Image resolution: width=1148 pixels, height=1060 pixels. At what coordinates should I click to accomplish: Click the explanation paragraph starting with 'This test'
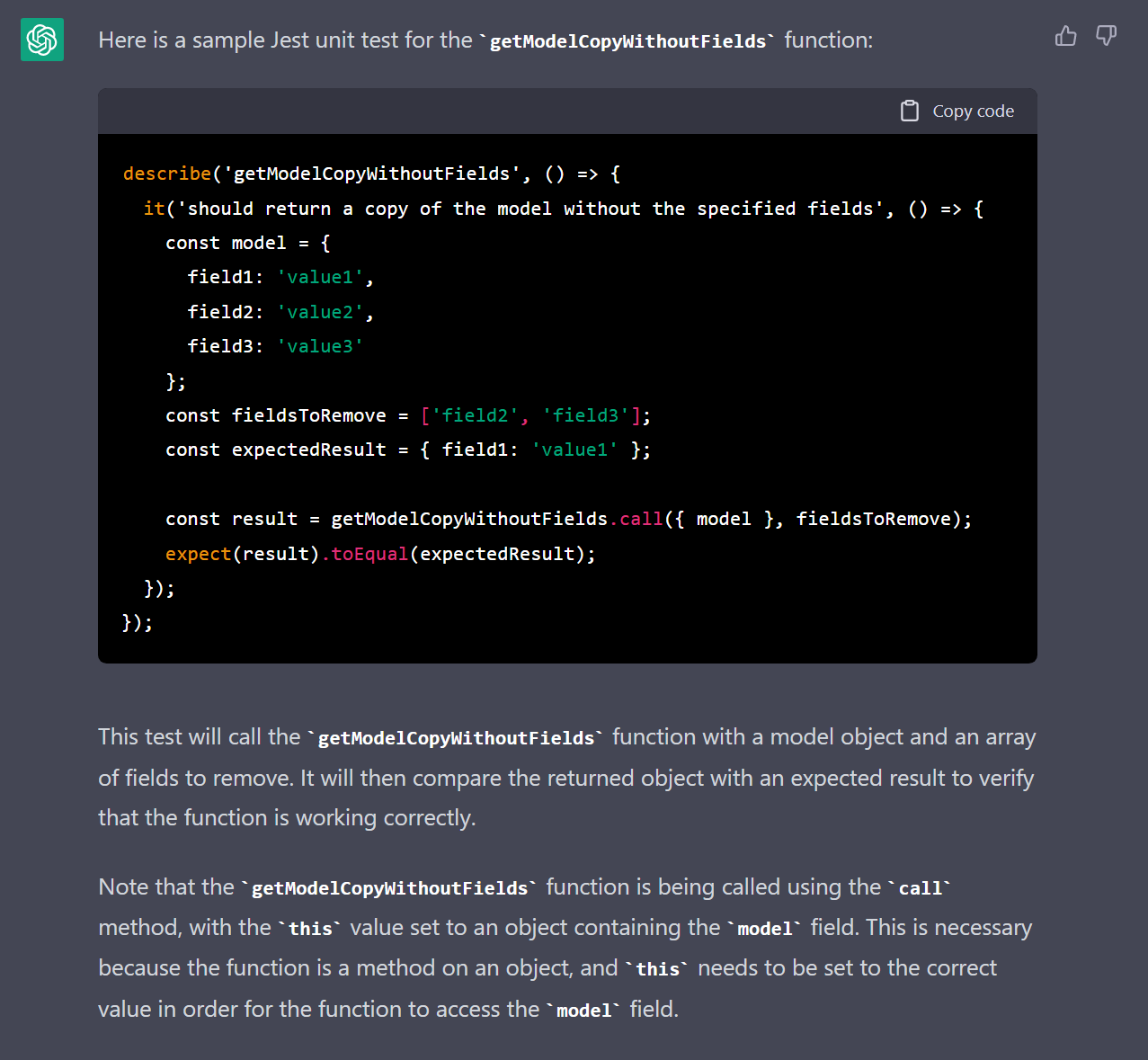pos(565,777)
